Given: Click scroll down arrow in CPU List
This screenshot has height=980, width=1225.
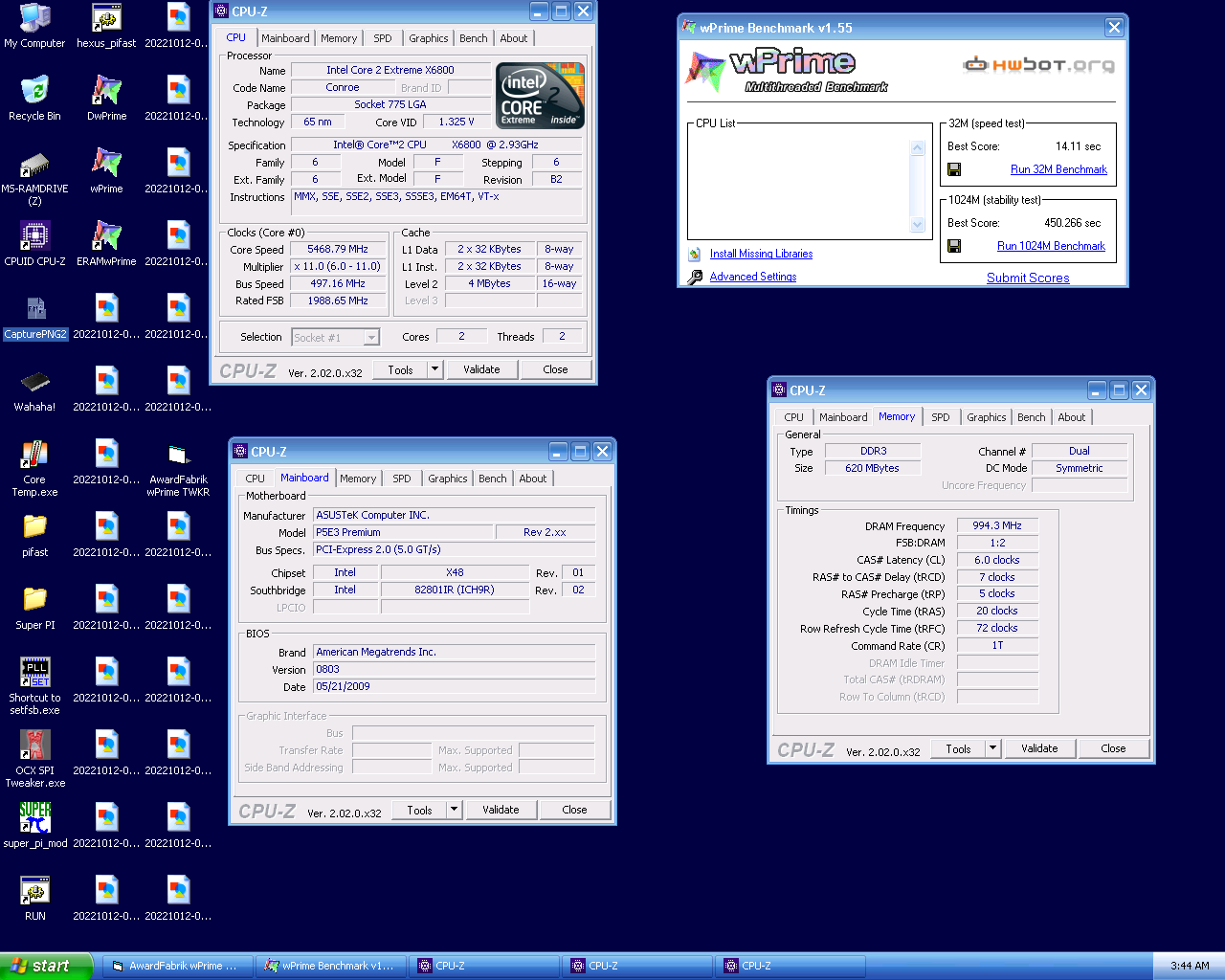Looking at the screenshot, I should click(917, 225).
